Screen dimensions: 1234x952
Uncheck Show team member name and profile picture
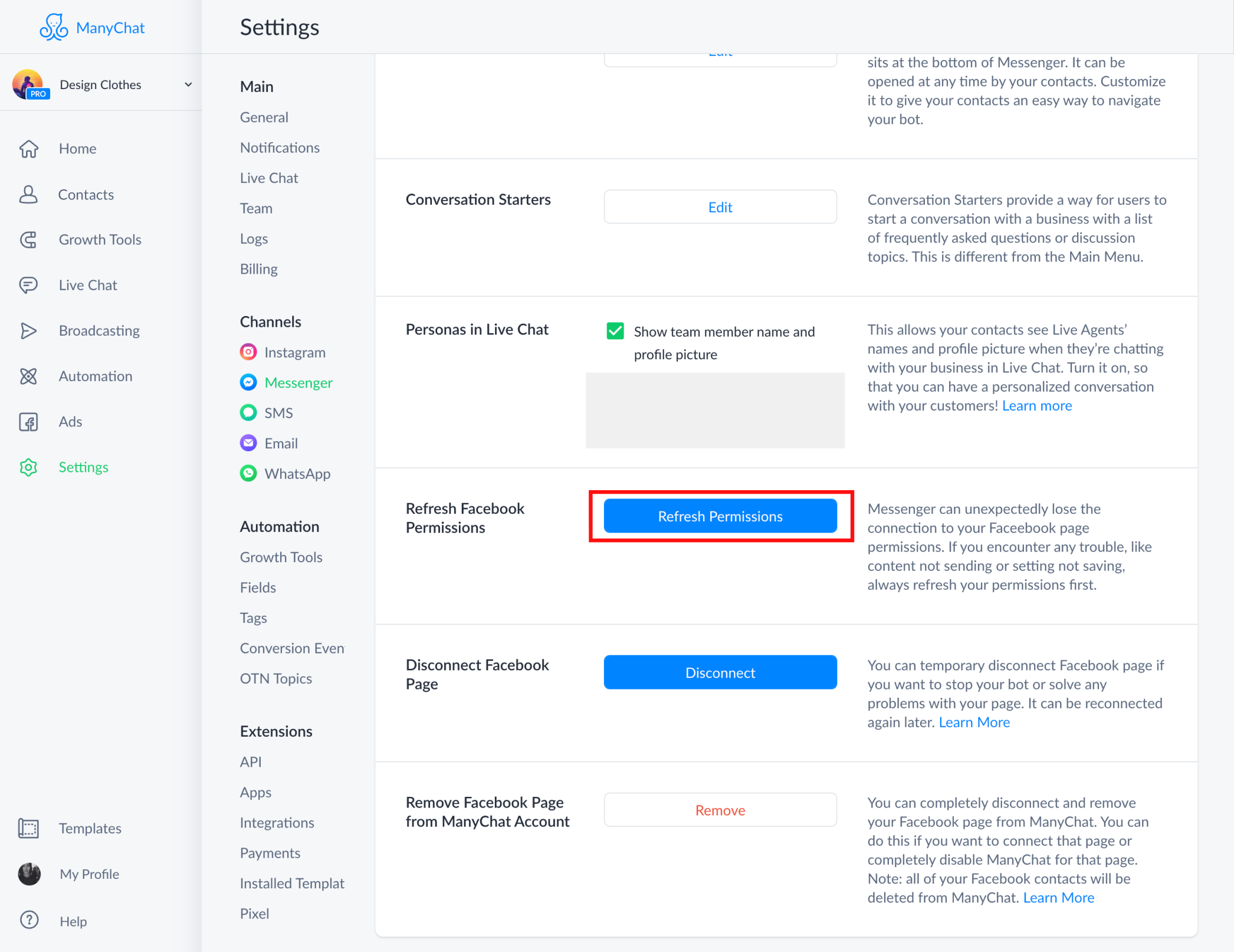pyautogui.click(x=615, y=331)
